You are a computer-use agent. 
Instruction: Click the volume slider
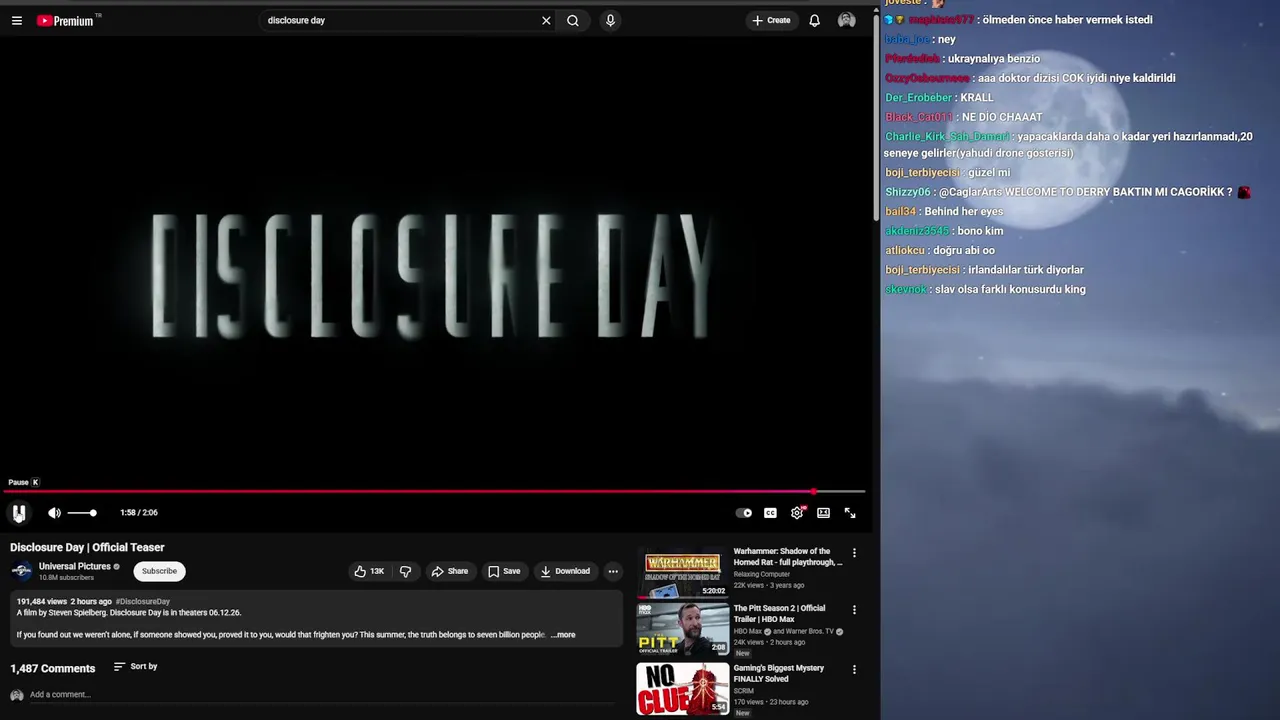[82, 513]
